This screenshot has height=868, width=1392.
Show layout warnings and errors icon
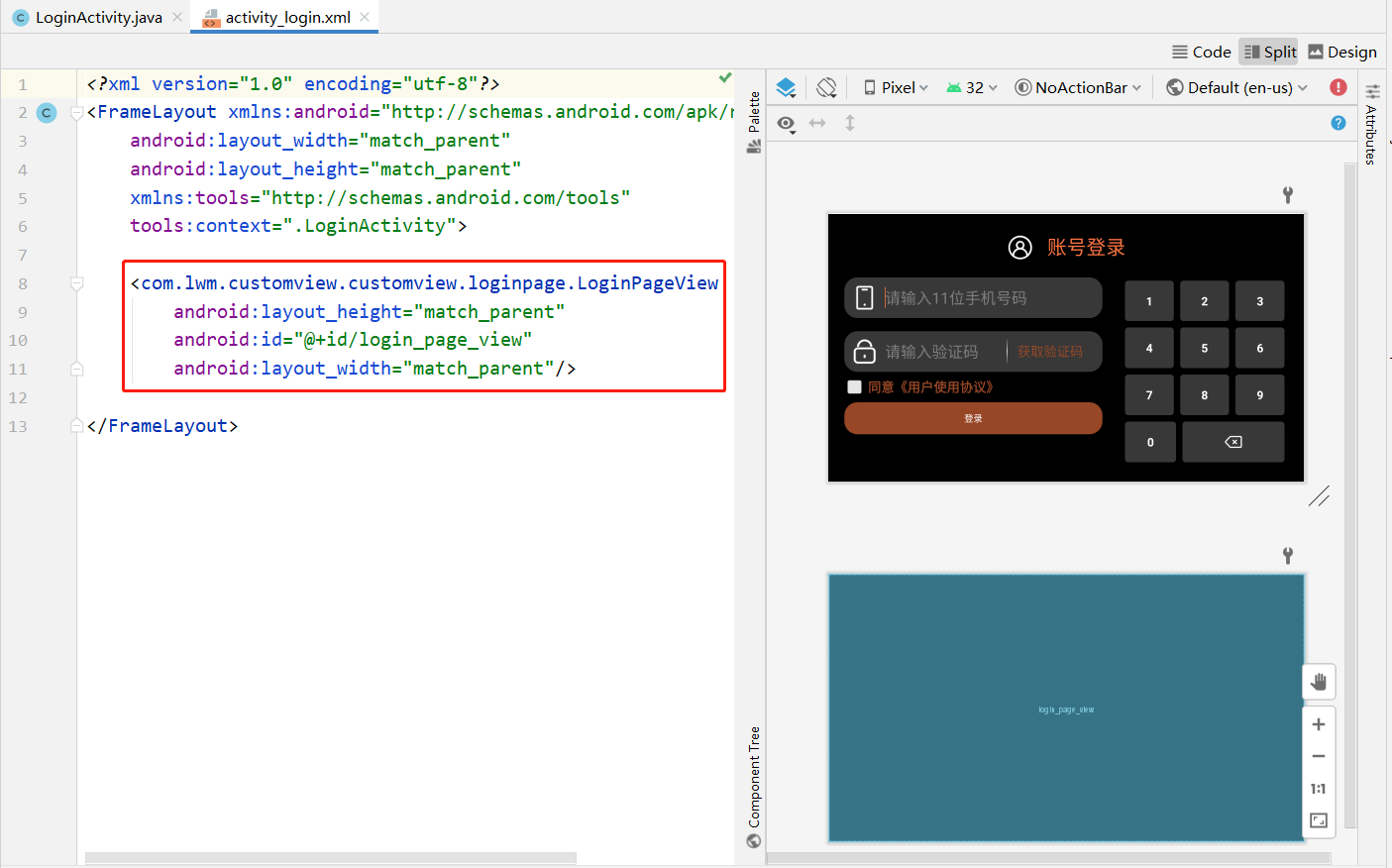tap(1338, 87)
